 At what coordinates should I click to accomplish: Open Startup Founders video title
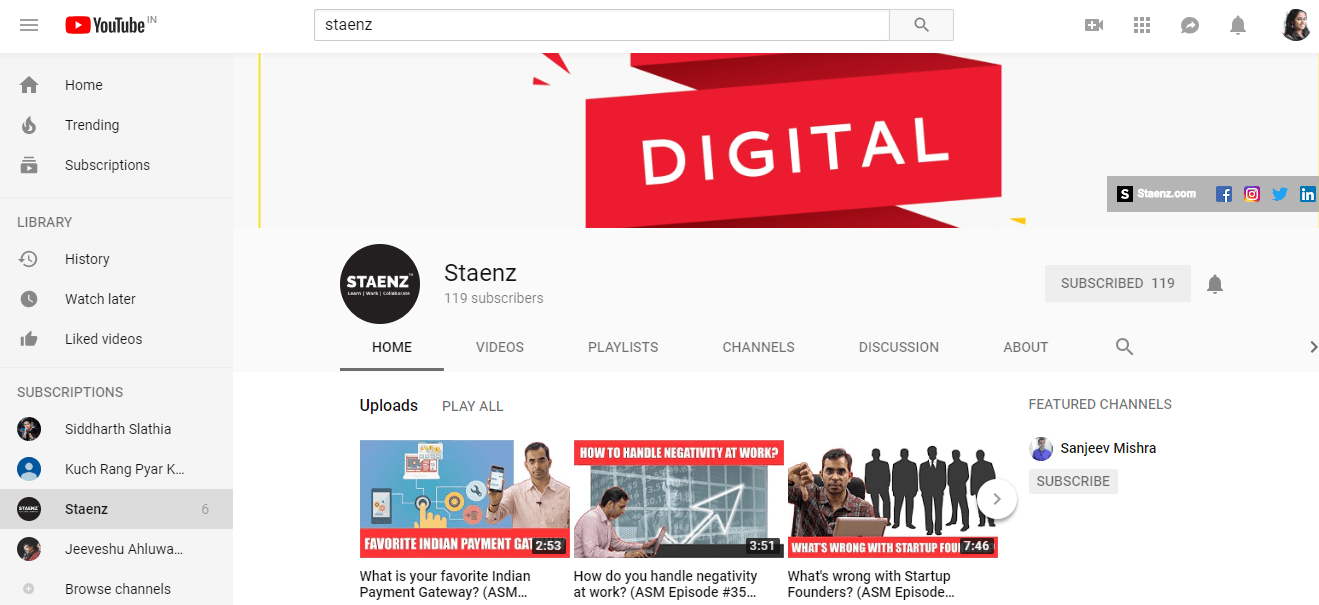point(870,584)
